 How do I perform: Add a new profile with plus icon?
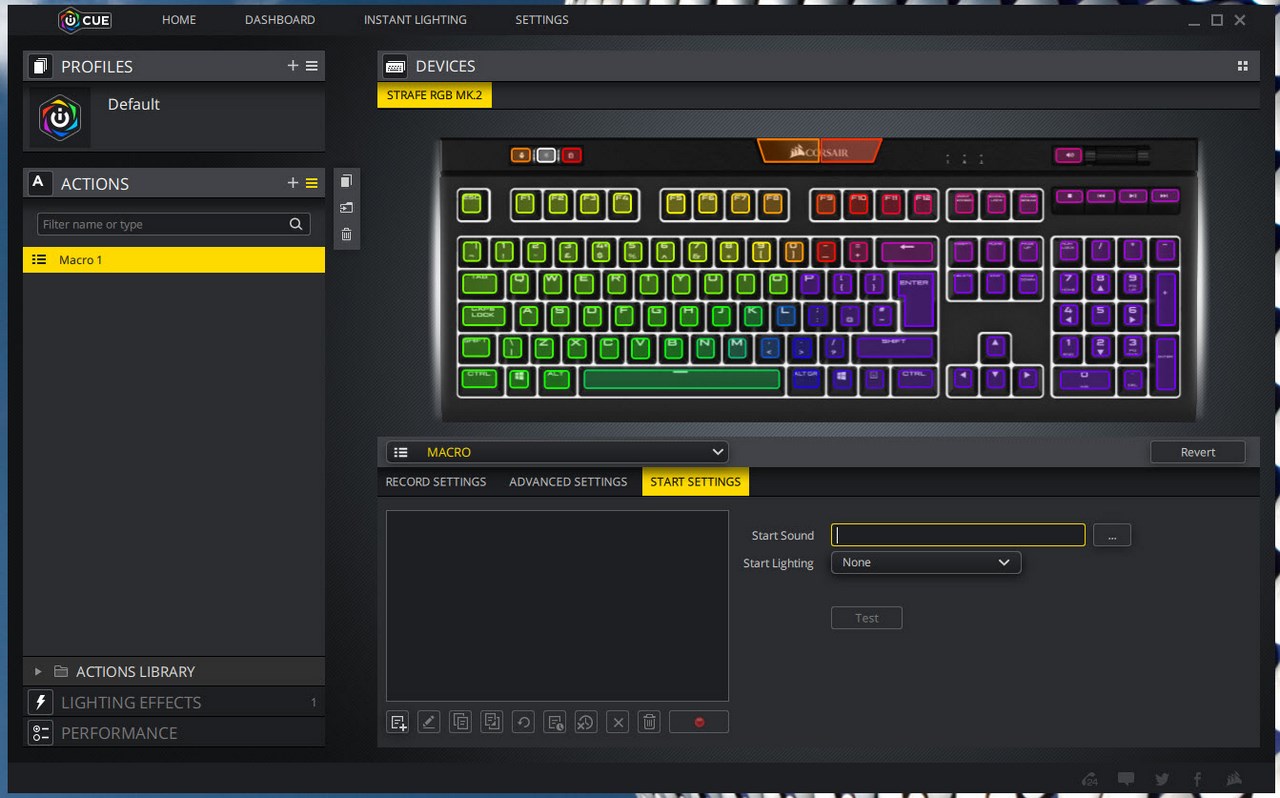coord(293,66)
